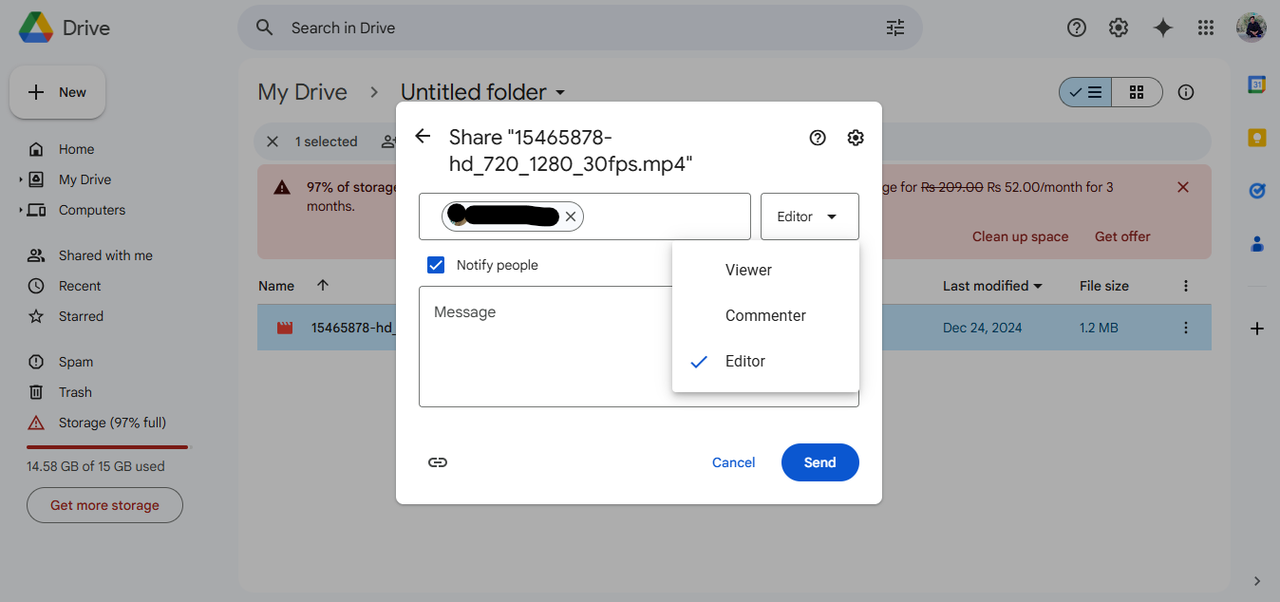The image size is (1280, 602).
Task: Navigate to My Drive breadcrumb
Action: click(302, 92)
